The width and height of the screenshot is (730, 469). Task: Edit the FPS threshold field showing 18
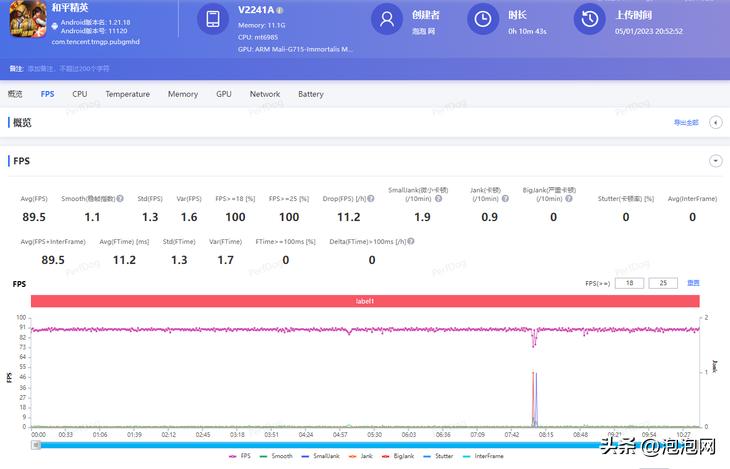pyautogui.click(x=629, y=283)
